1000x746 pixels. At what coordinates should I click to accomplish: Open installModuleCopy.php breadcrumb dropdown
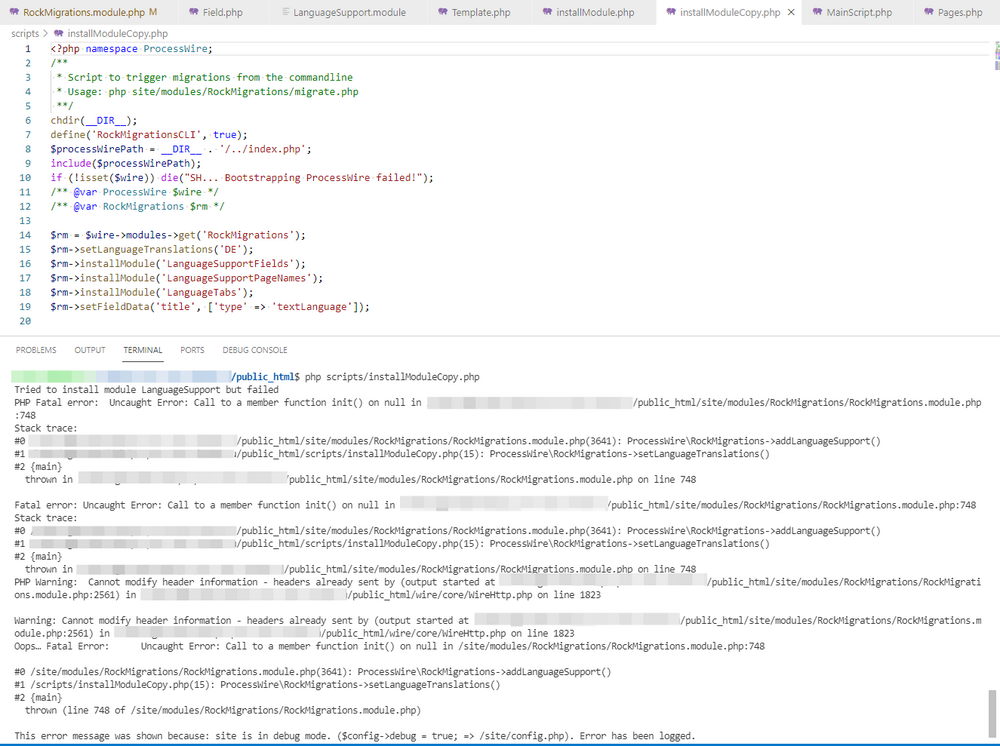click(117, 33)
